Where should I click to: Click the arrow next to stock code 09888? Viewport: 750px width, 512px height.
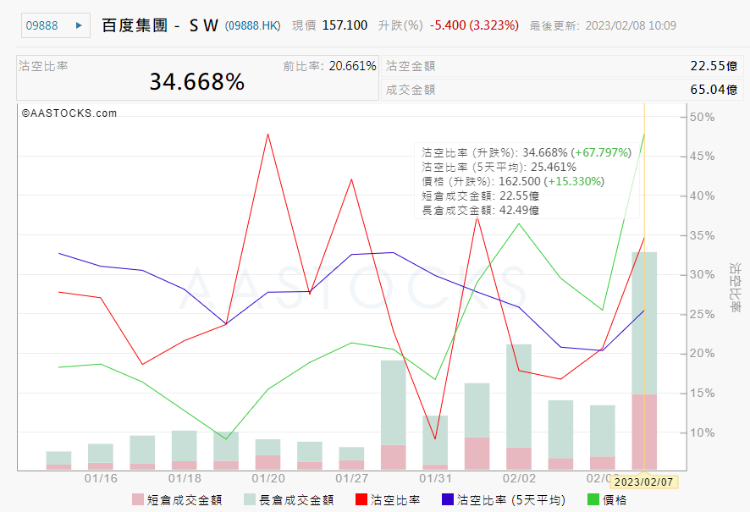click(79, 25)
